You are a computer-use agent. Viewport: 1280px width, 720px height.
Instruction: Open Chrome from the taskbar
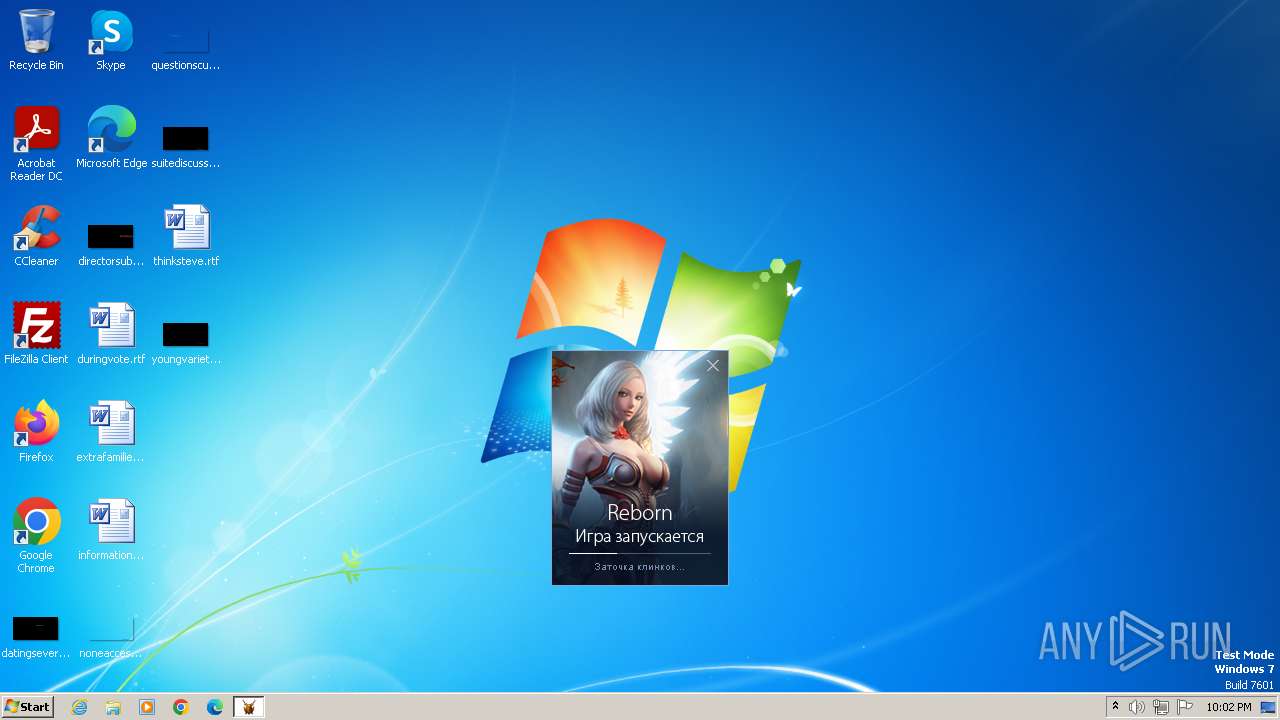point(181,707)
